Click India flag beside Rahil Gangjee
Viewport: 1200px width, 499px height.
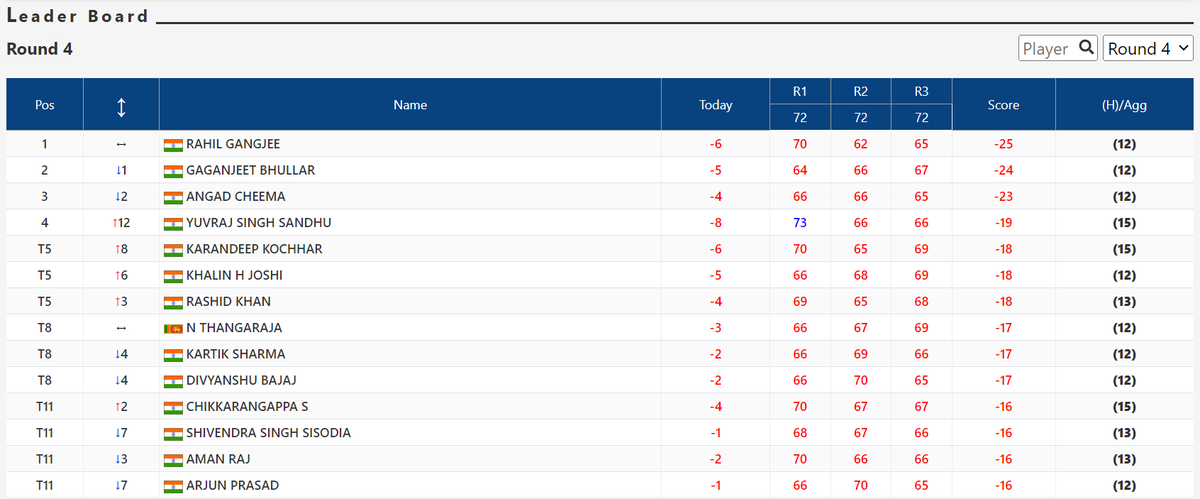tap(173, 144)
